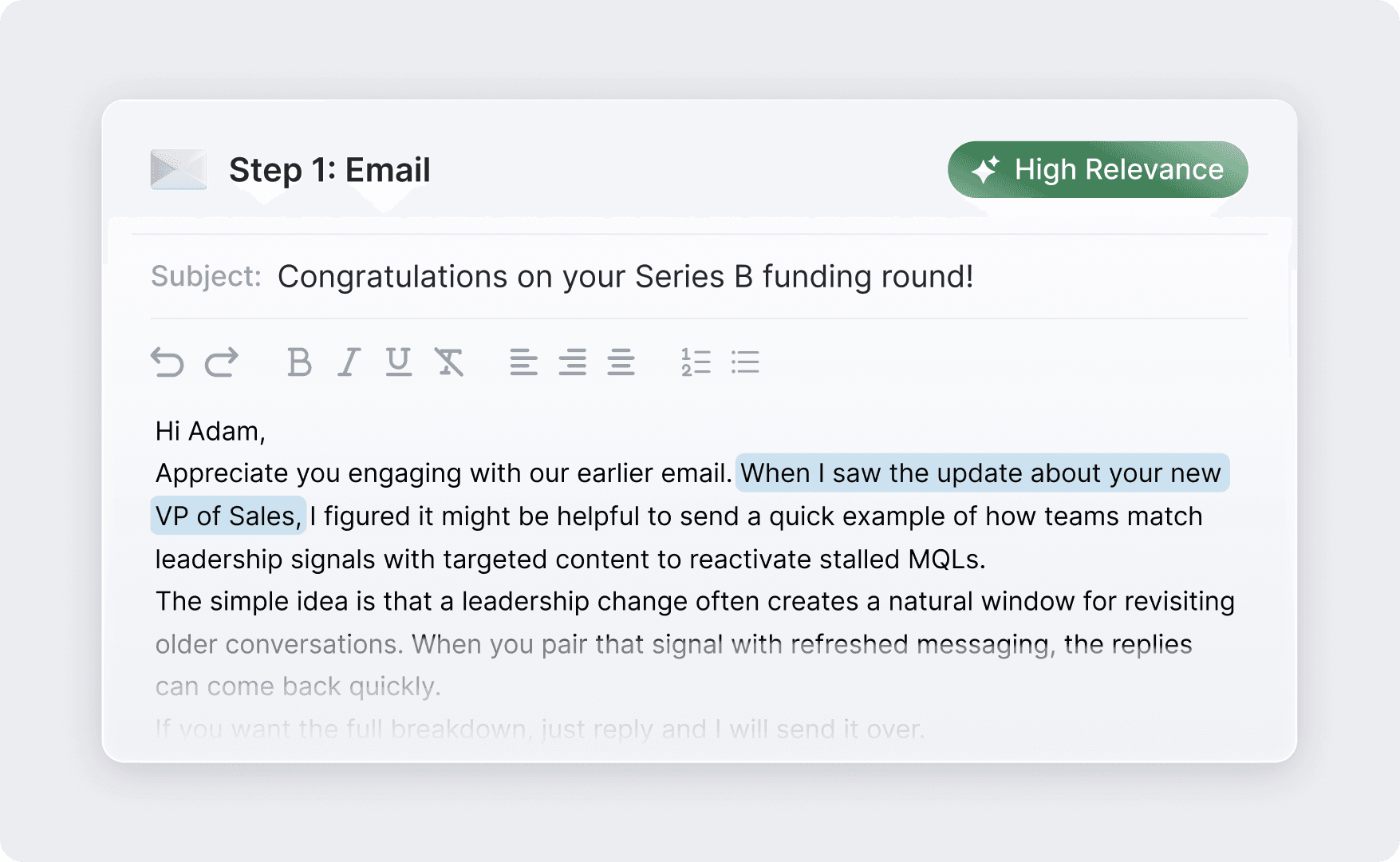
Task: Apply center text alignment
Action: pyautogui.click(x=573, y=363)
